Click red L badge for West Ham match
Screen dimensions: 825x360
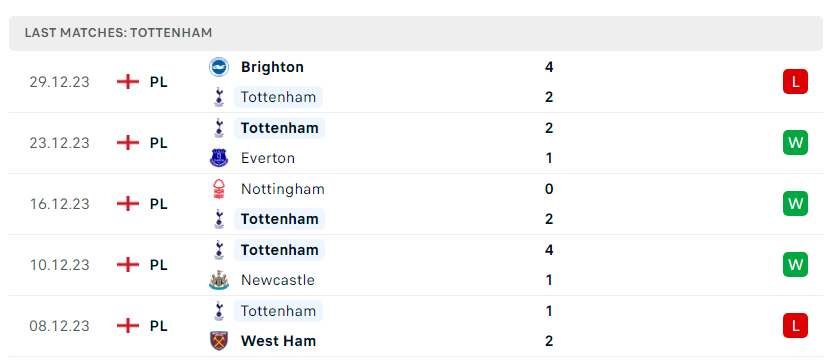[795, 326]
